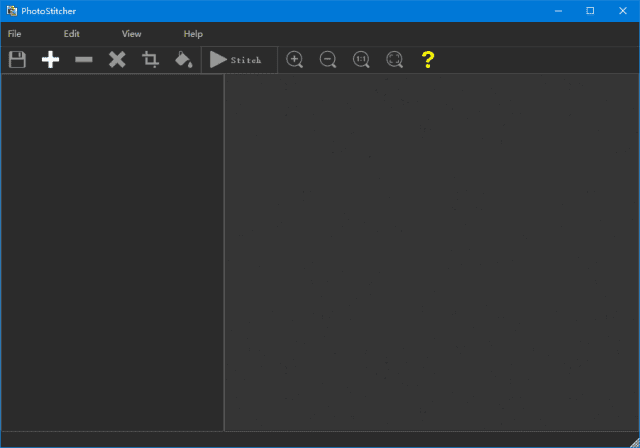
Task: Open the File menu
Action: point(14,34)
